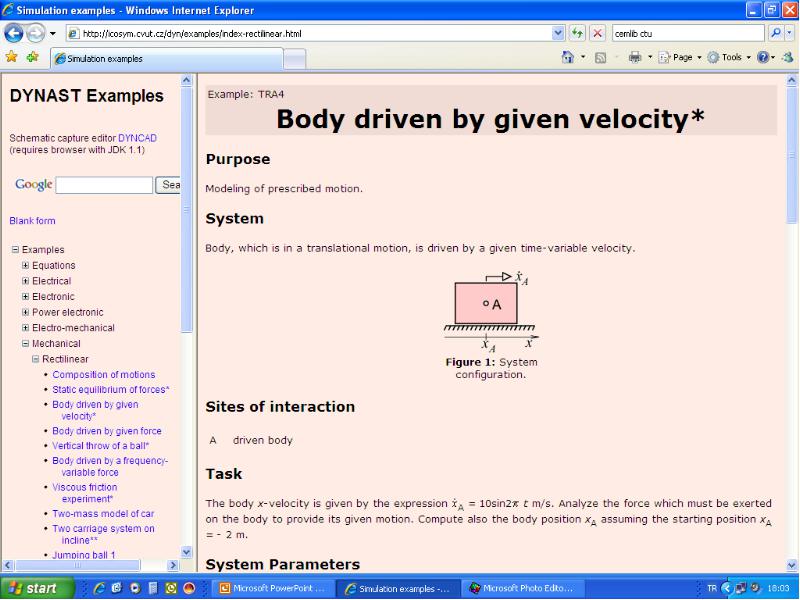This screenshot has width=800, height=600.
Task: Open the Home icon dropdown arrow
Action: click(583, 57)
